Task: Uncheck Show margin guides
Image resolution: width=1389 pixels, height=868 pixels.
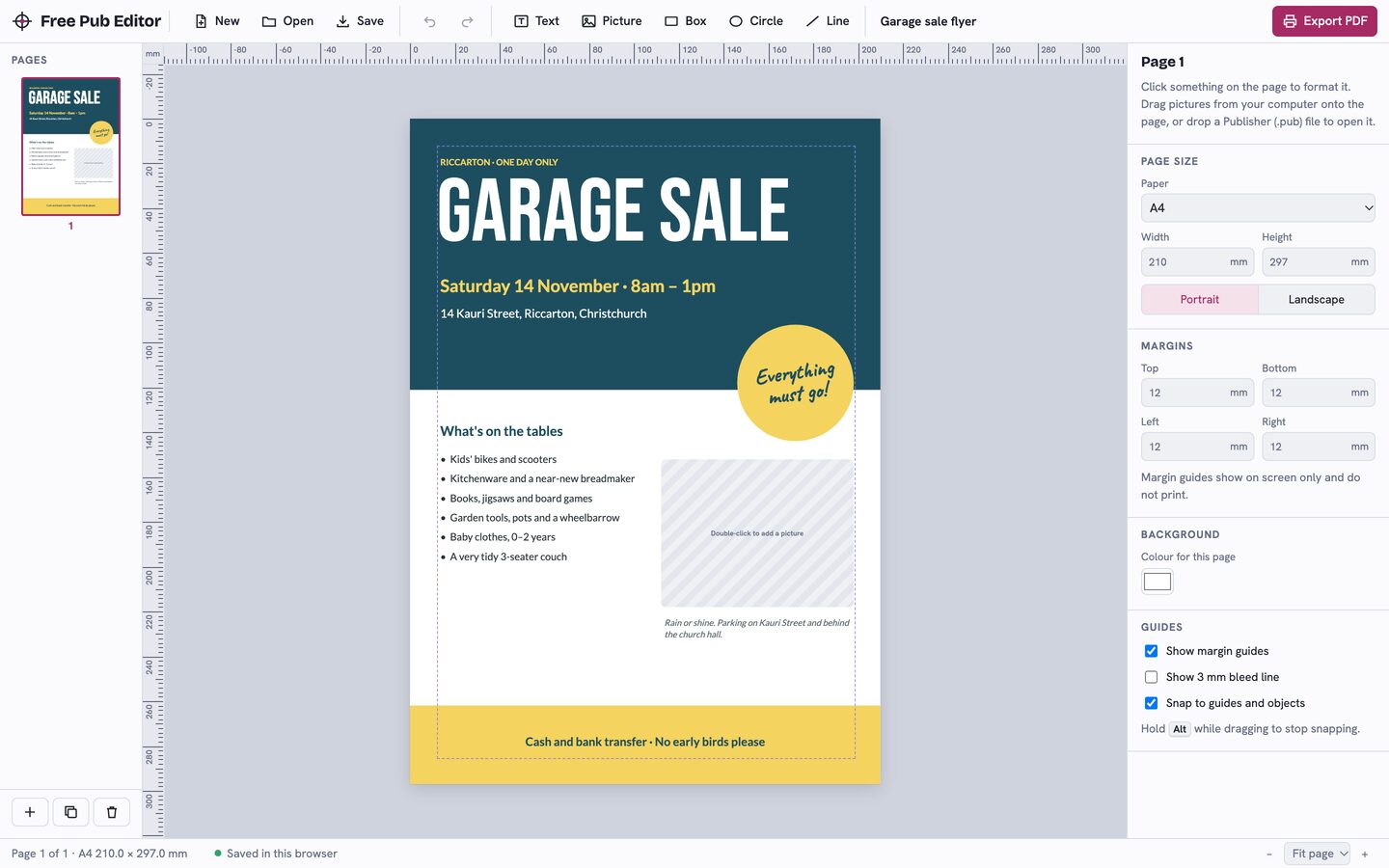Action: click(1151, 651)
